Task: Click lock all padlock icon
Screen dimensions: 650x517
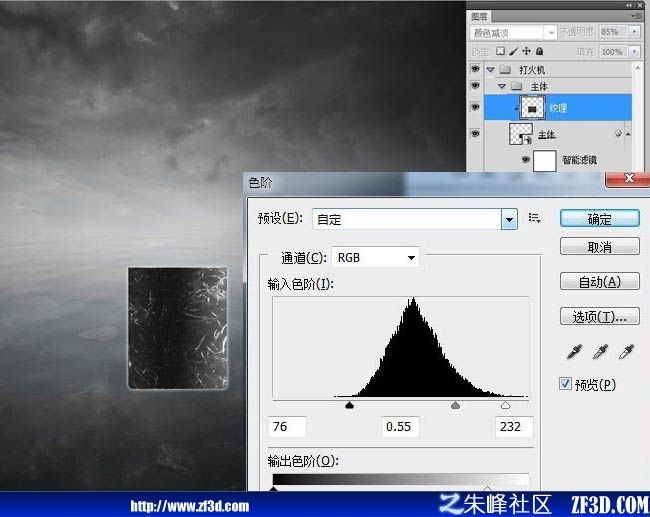Action: click(x=539, y=51)
